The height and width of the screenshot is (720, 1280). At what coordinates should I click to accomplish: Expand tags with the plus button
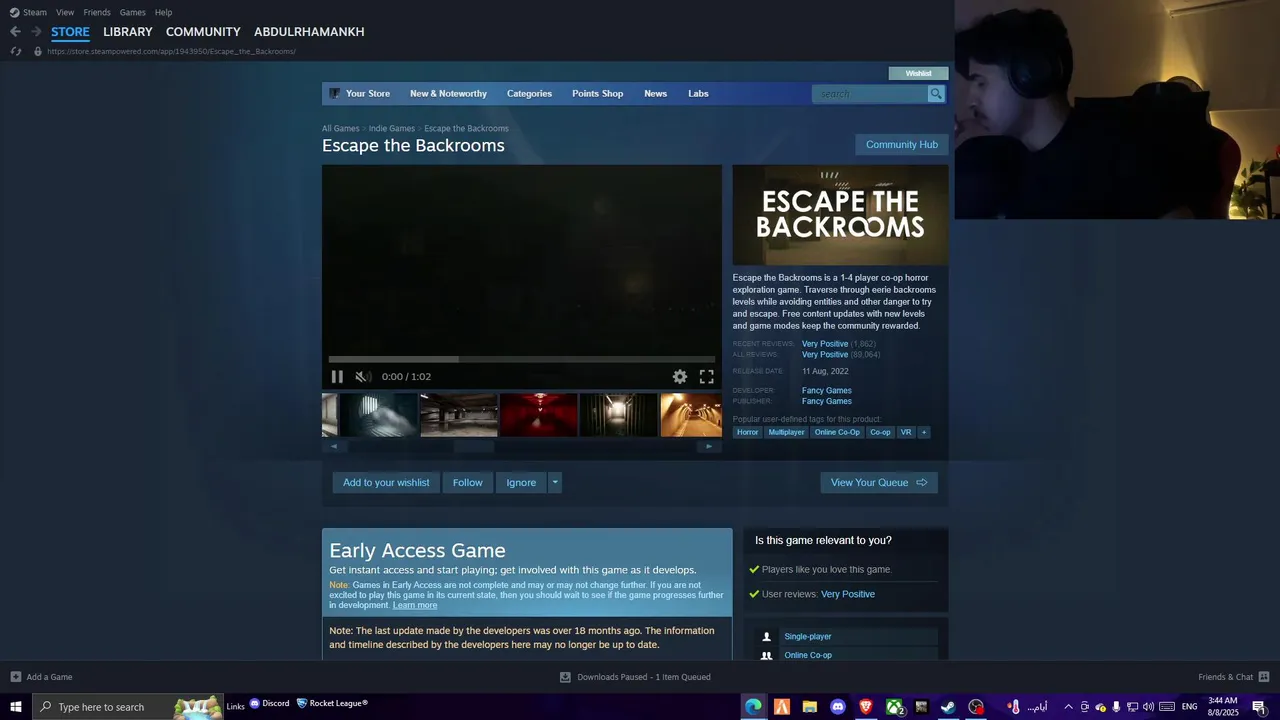[x=924, y=432]
